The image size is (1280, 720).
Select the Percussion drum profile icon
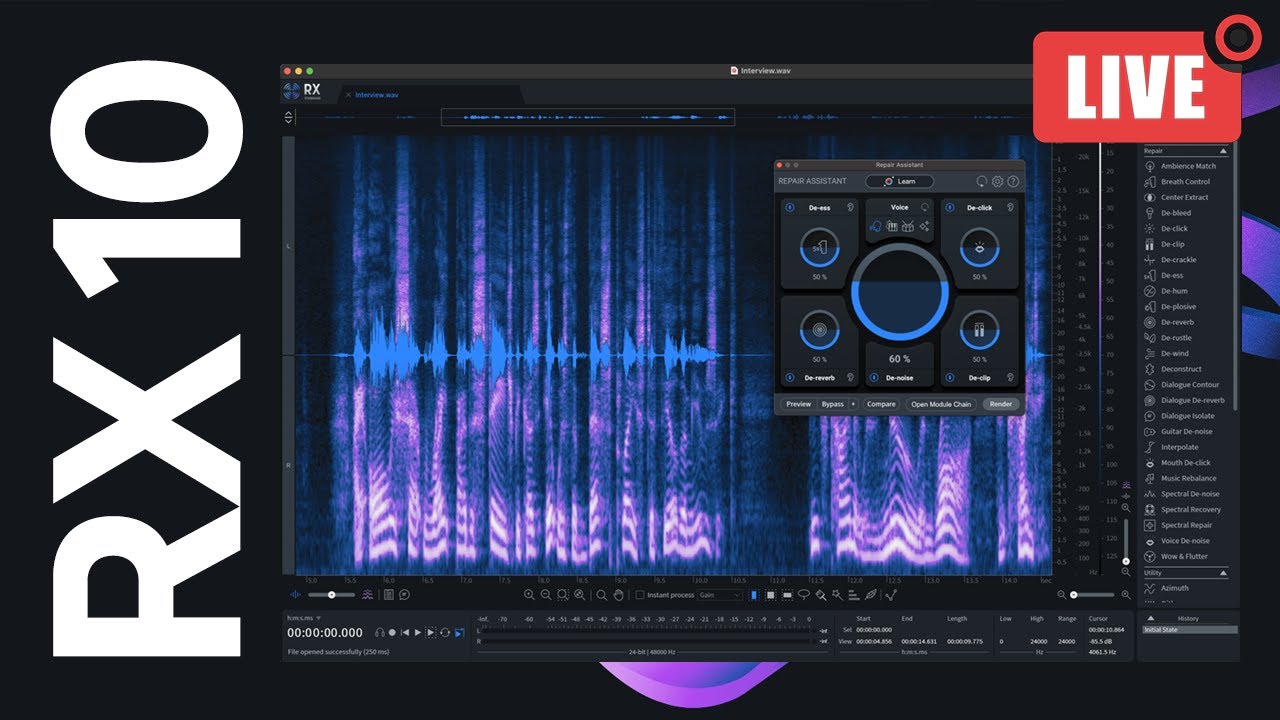click(908, 226)
